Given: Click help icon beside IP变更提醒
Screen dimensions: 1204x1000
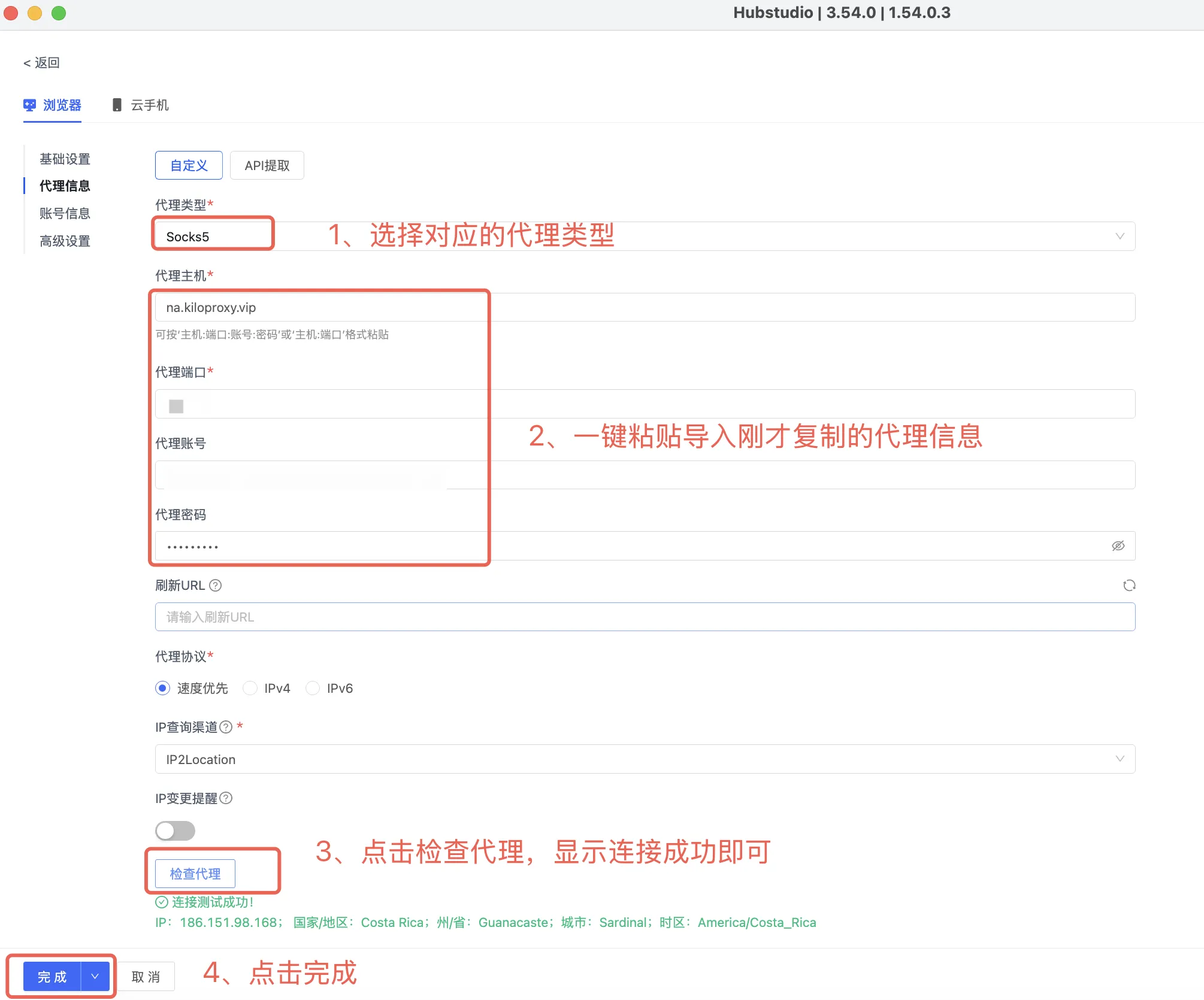Looking at the screenshot, I should 226,798.
